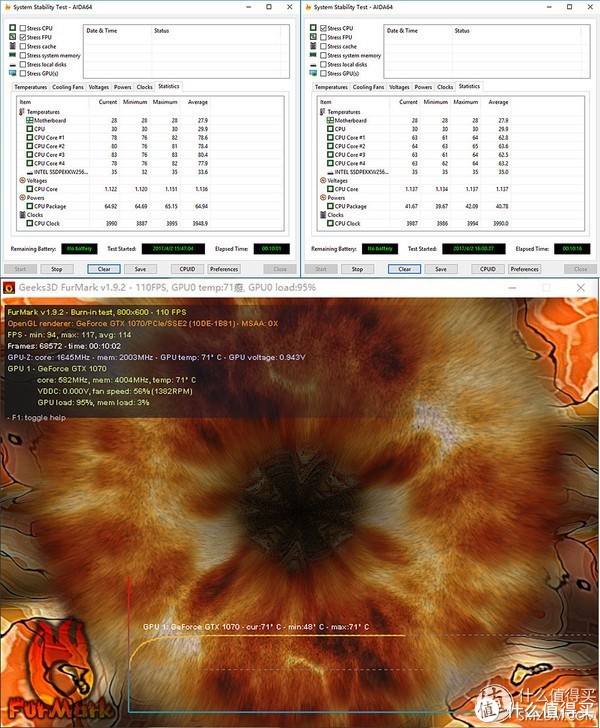
Task: Click FurMark app icon in title bar
Action: point(9,288)
